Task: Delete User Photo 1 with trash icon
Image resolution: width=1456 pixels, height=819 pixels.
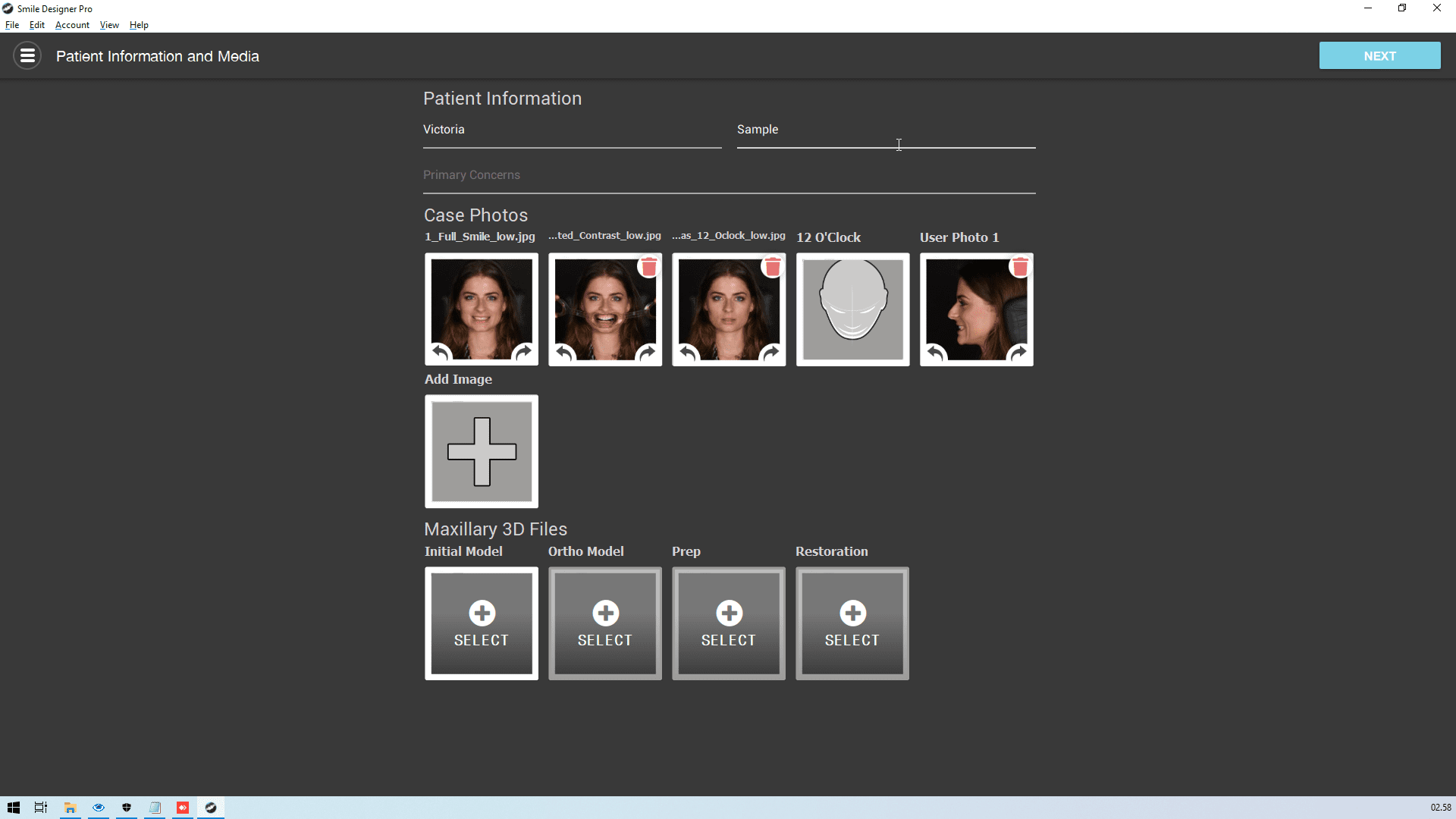Action: point(1021,267)
